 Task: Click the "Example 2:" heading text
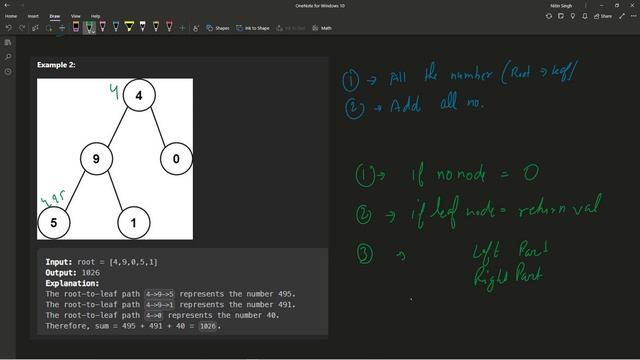click(56, 64)
